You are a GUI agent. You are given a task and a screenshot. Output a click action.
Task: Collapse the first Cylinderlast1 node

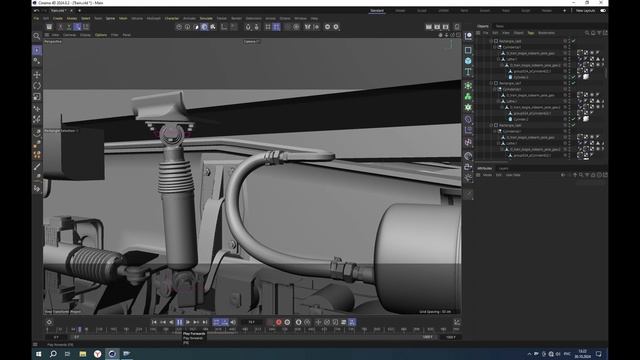click(x=495, y=47)
